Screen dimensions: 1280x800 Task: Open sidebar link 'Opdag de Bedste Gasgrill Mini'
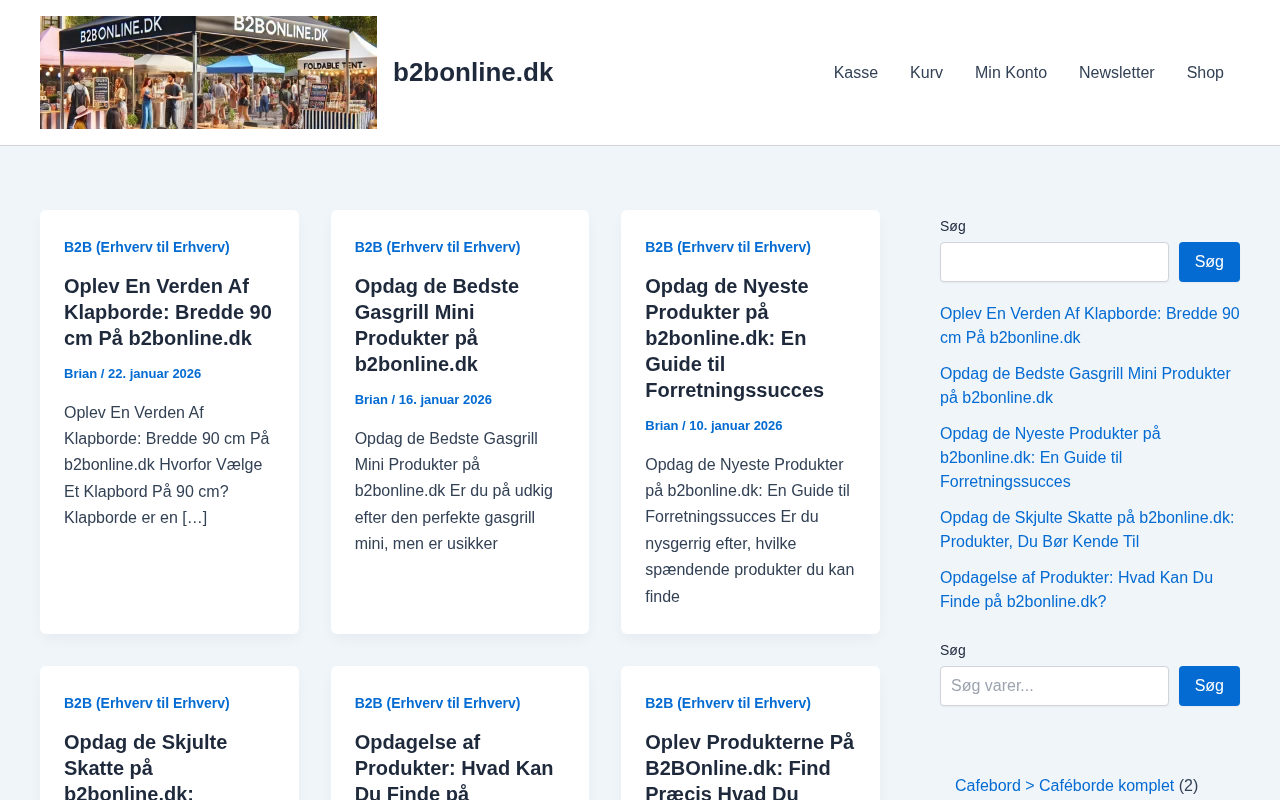click(x=1085, y=386)
